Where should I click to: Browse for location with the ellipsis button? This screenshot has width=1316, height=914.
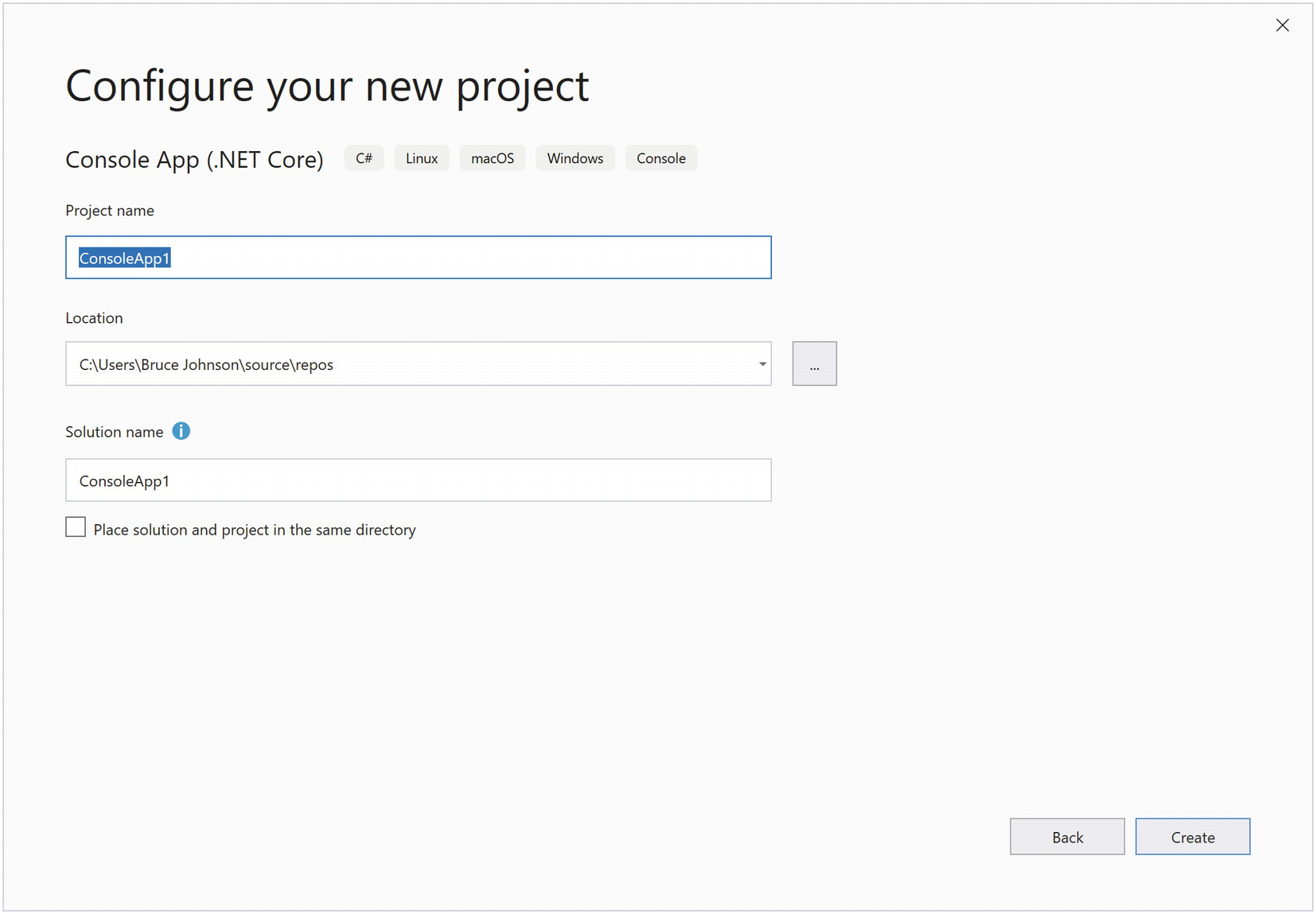(x=814, y=364)
